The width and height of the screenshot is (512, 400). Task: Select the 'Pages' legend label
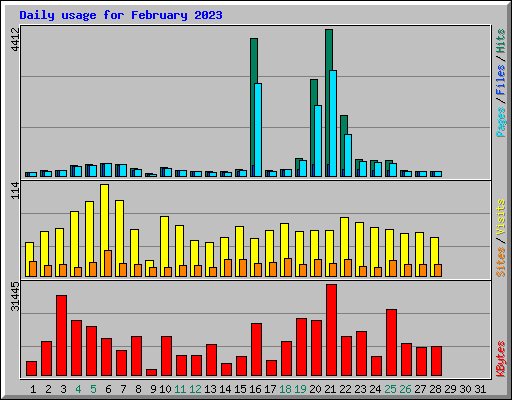click(501, 122)
